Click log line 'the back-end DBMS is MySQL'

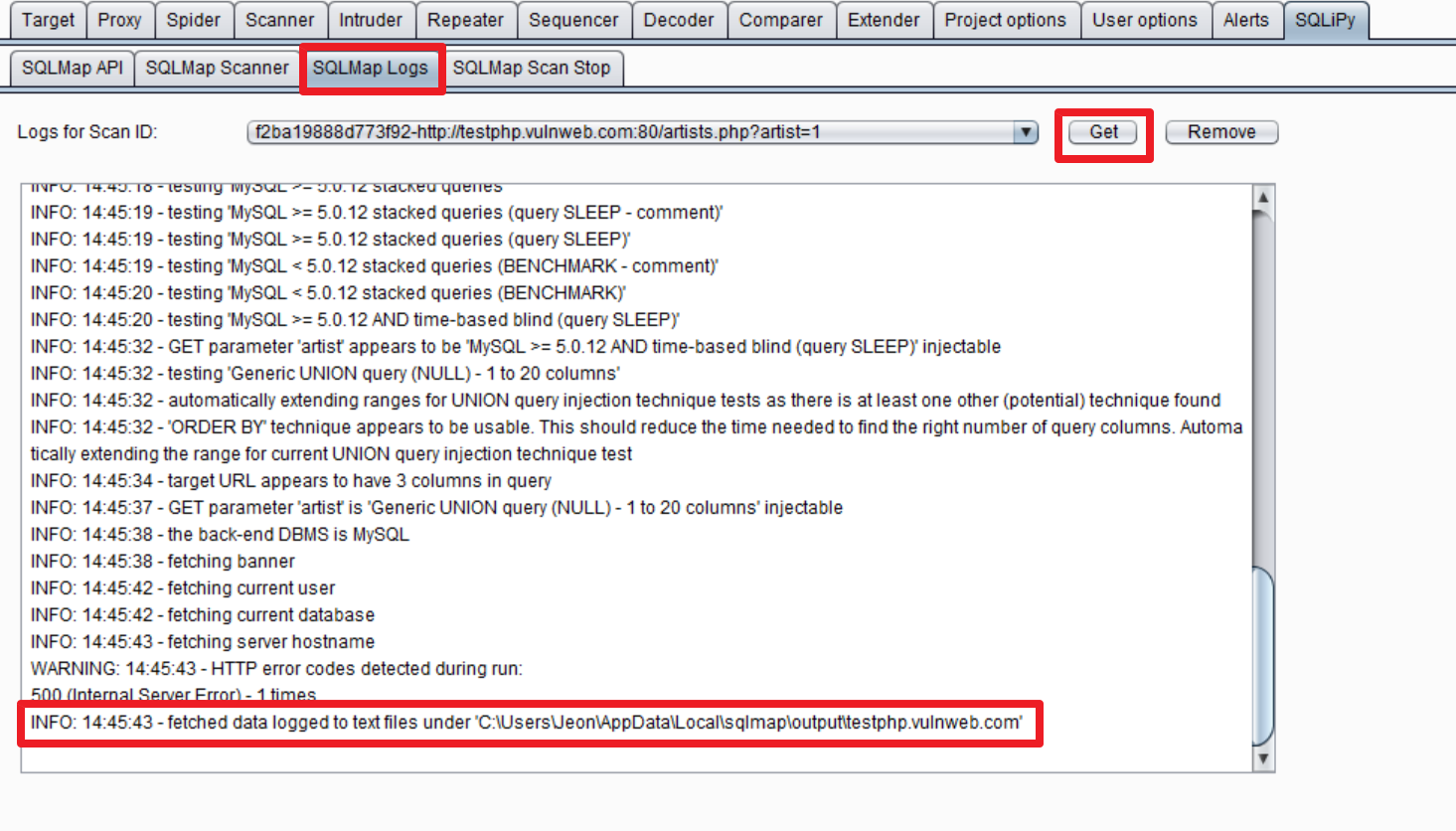pos(220,535)
